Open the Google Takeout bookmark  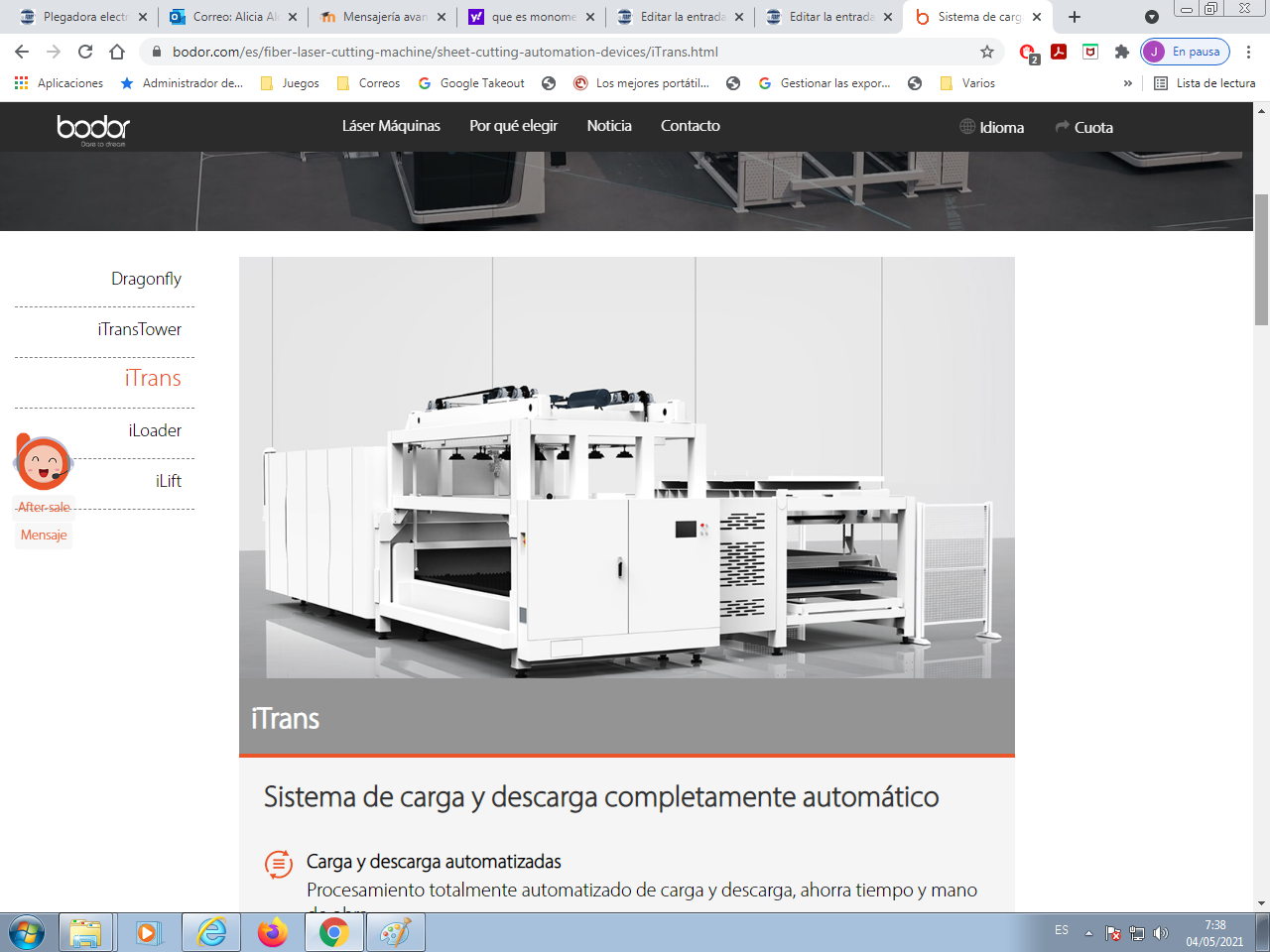pos(471,83)
